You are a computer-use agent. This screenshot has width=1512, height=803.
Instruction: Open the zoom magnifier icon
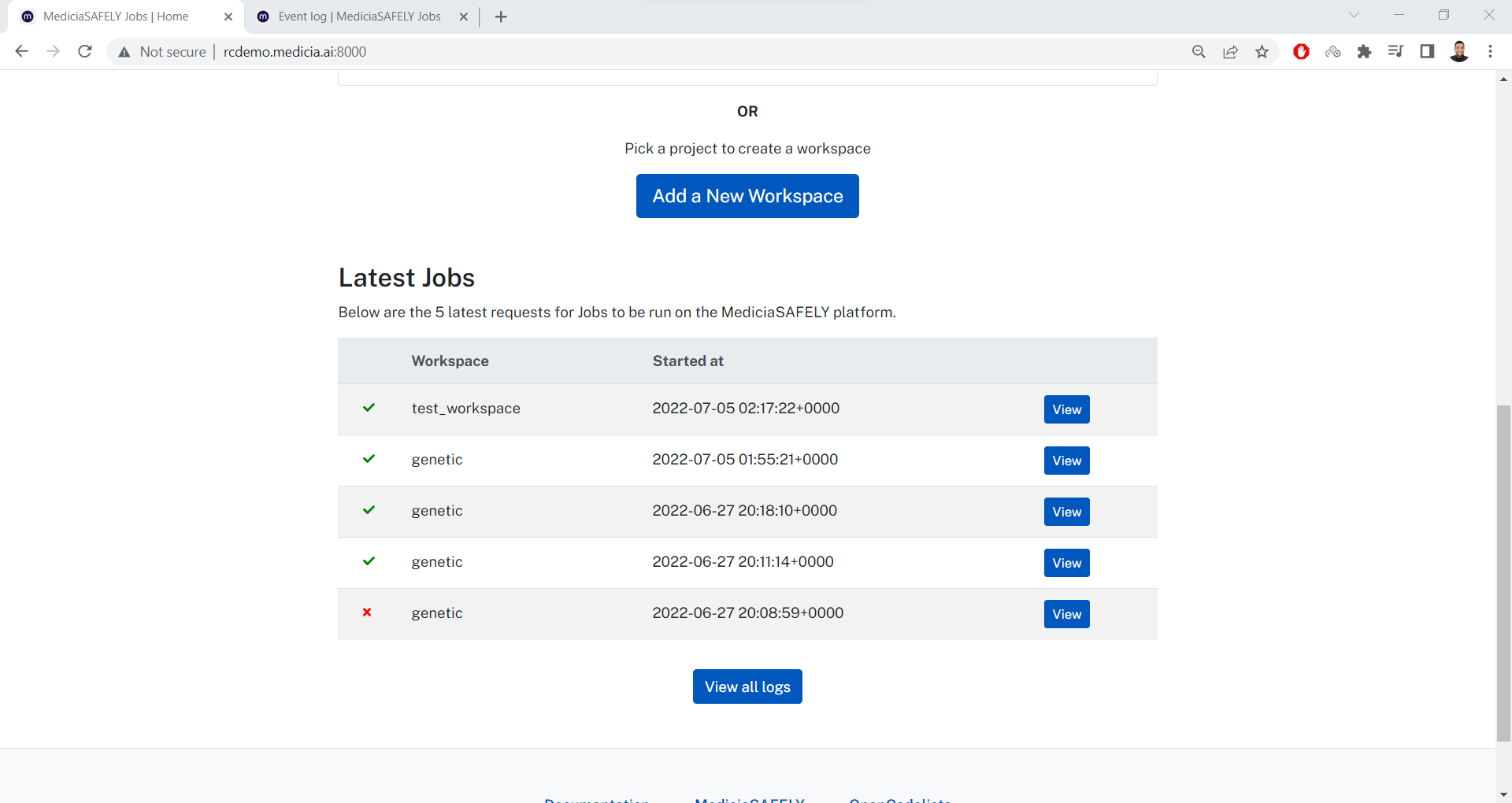coord(1199,52)
